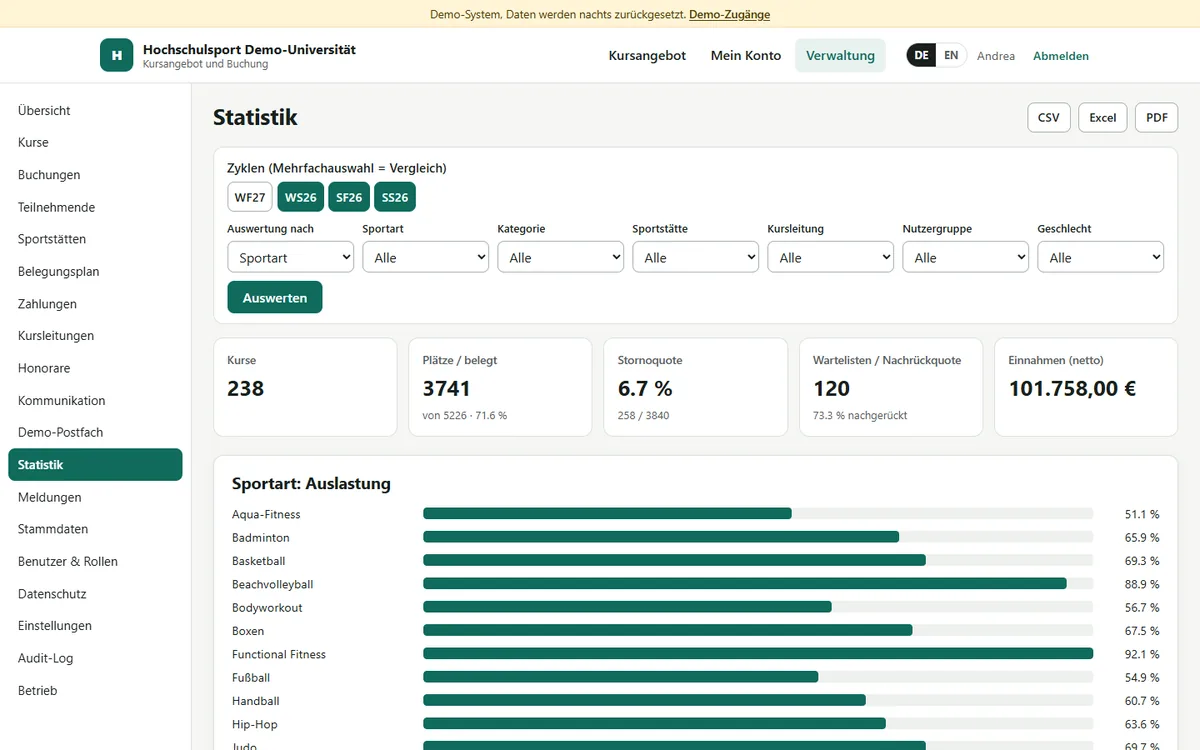This screenshot has height=750, width=1200.
Task: Open the Nutzergruppe filter dropdown
Action: point(965,257)
